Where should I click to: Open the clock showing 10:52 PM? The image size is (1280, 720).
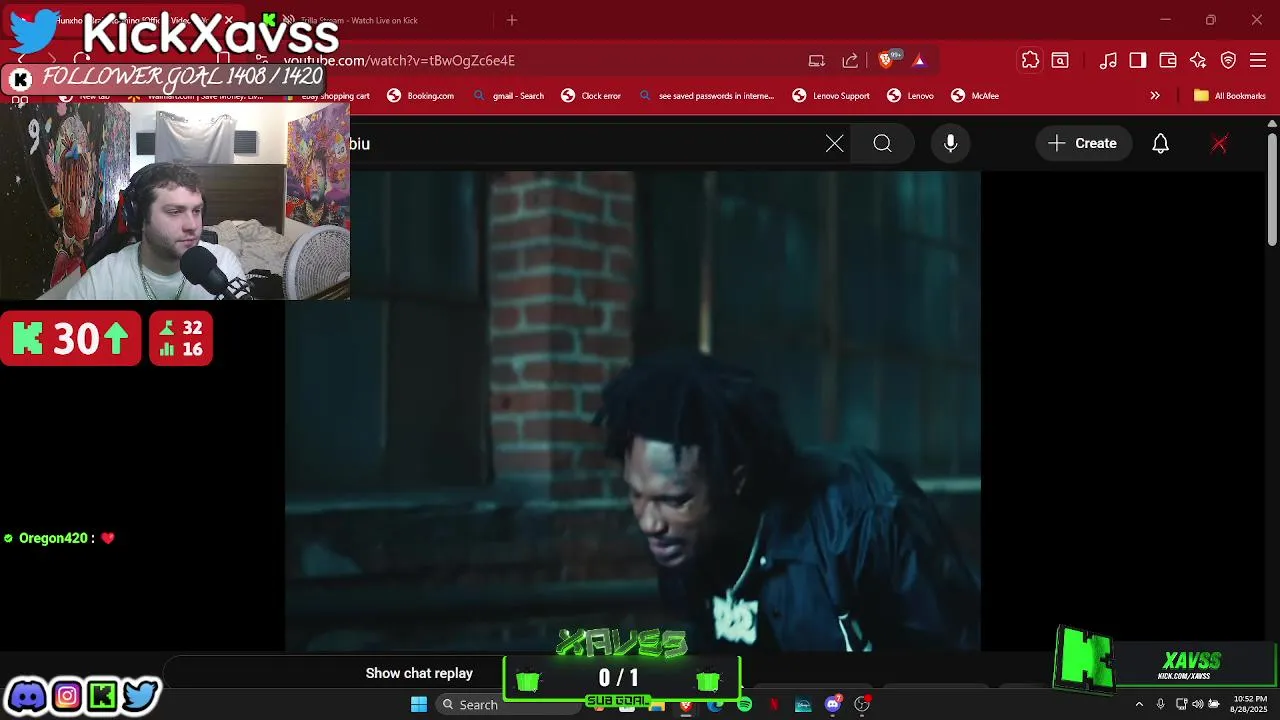pos(1249,704)
